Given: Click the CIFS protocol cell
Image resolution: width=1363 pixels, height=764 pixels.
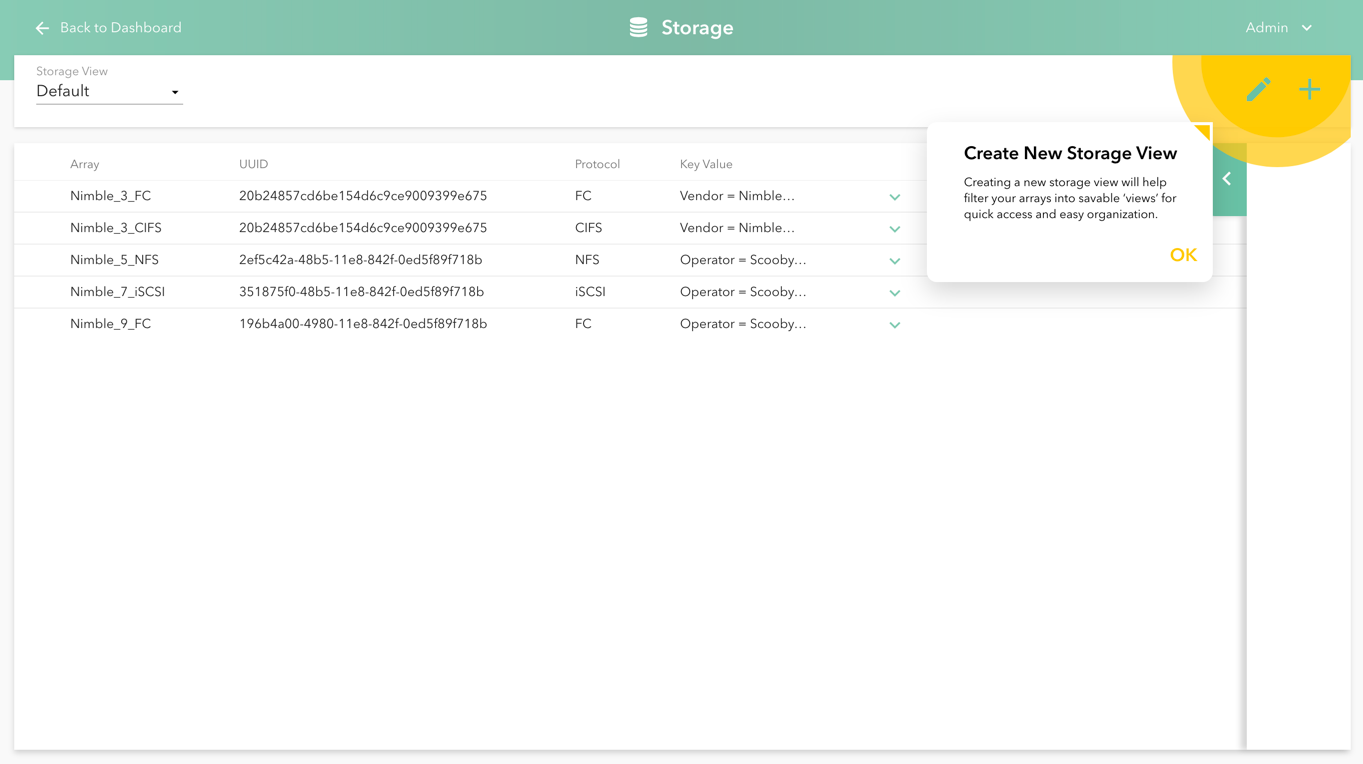Looking at the screenshot, I should pos(588,228).
